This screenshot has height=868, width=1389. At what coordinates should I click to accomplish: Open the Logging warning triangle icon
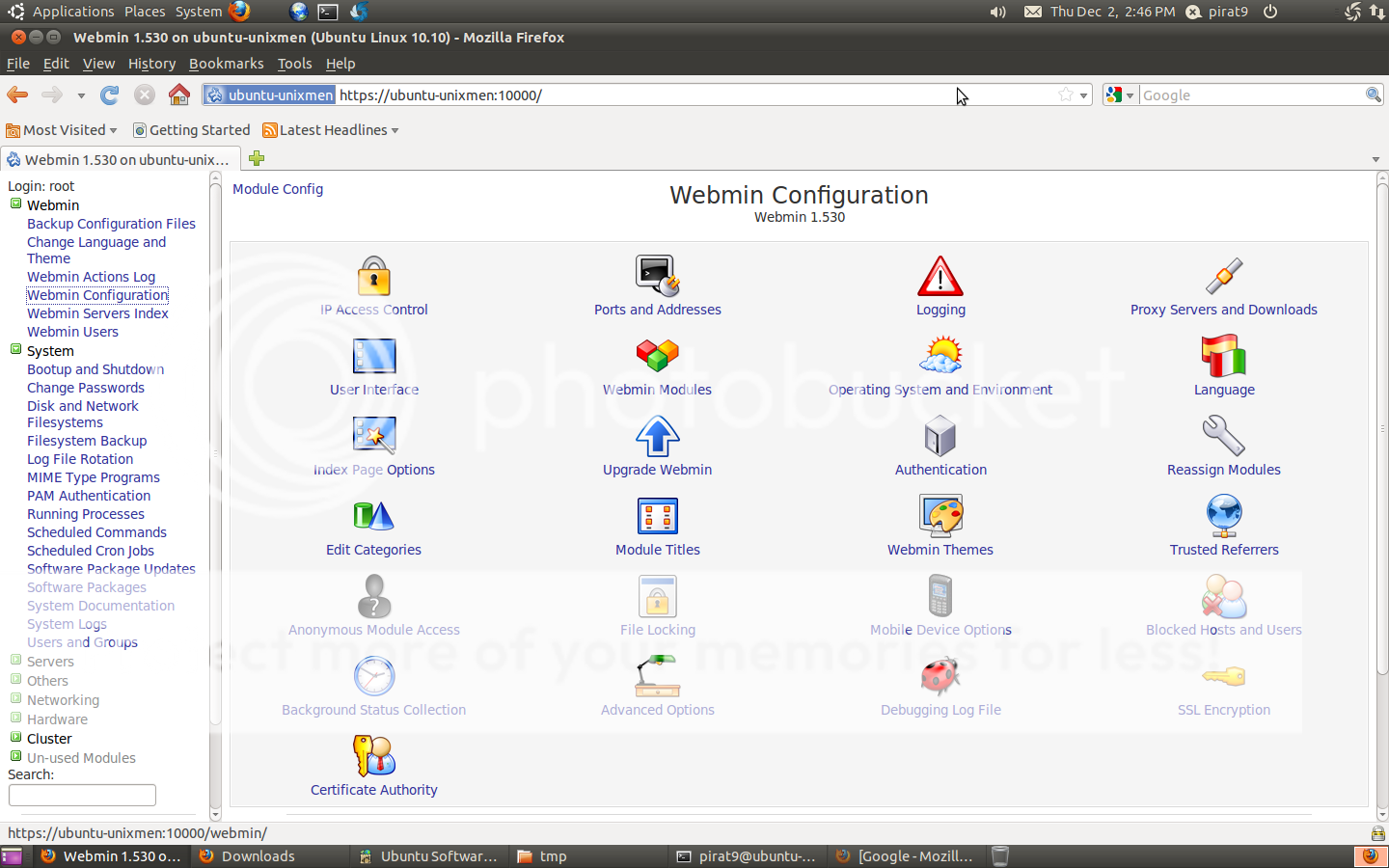pyautogui.click(x=940, y=277)
